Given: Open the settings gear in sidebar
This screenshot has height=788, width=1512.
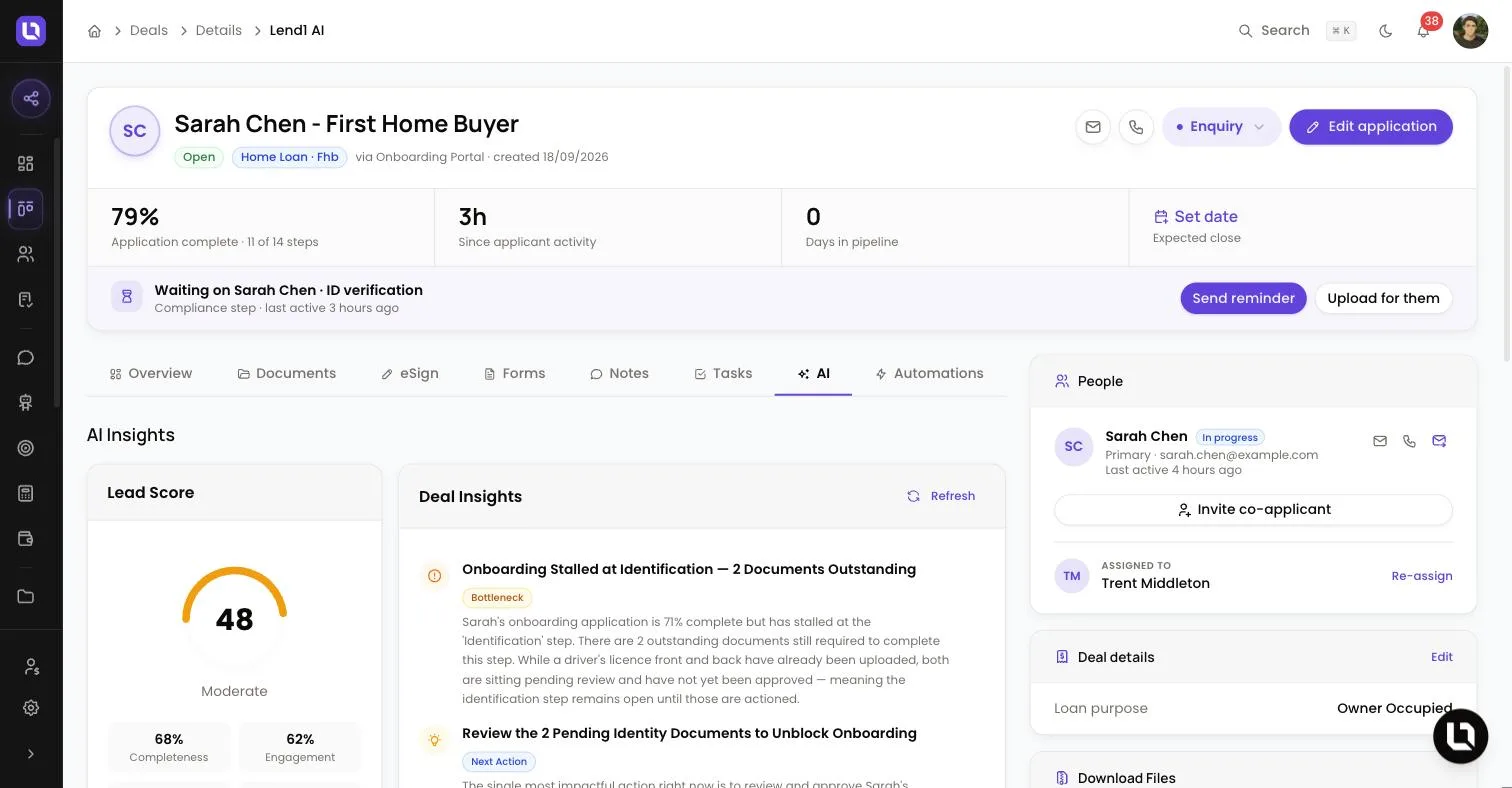Looking at the screenshot, I should [x=31, y=708].
